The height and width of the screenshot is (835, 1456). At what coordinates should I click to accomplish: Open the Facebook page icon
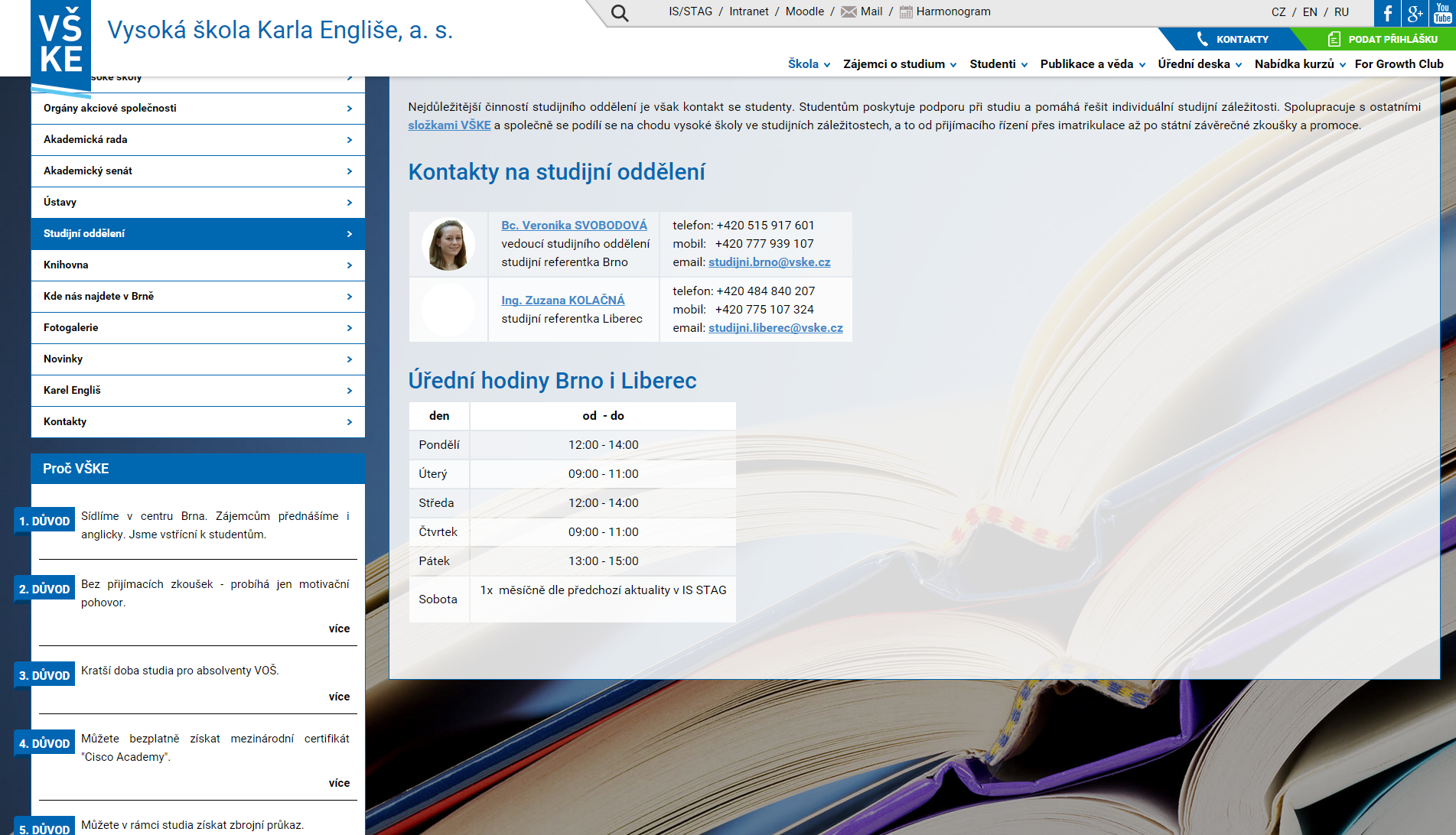click(x=1387, y=13)
